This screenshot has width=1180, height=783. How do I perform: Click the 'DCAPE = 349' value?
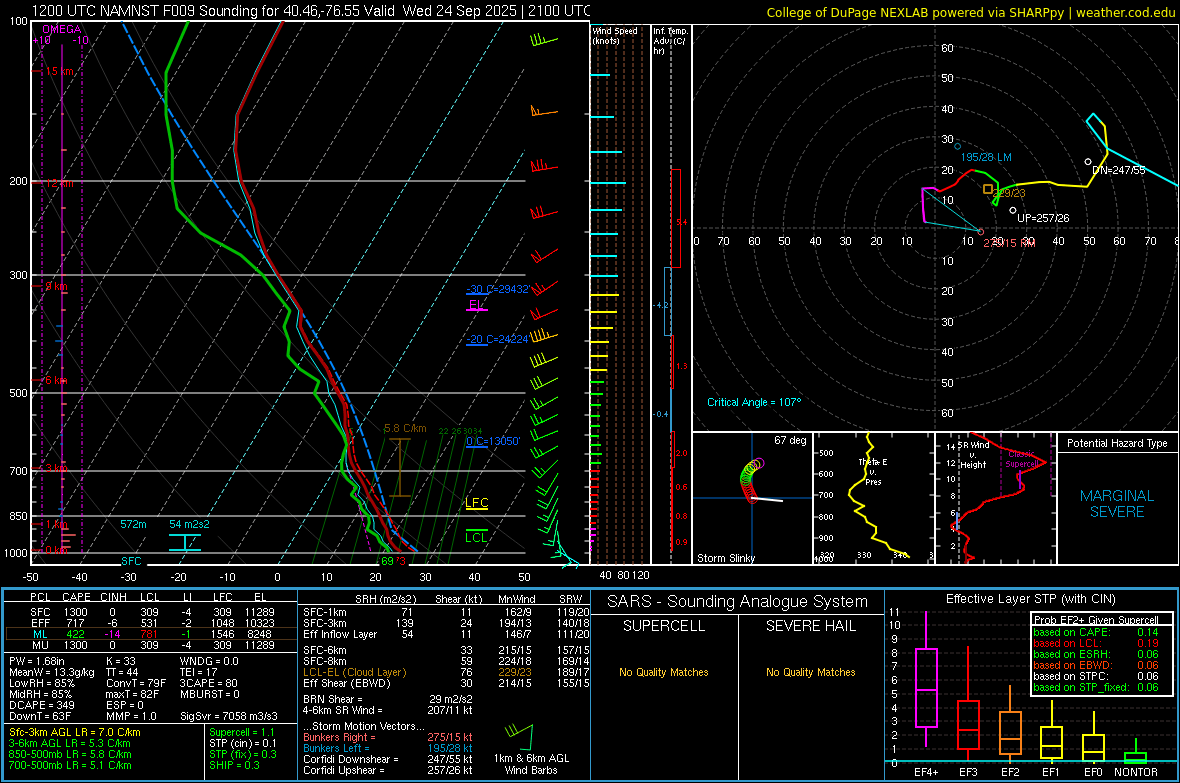41,705
